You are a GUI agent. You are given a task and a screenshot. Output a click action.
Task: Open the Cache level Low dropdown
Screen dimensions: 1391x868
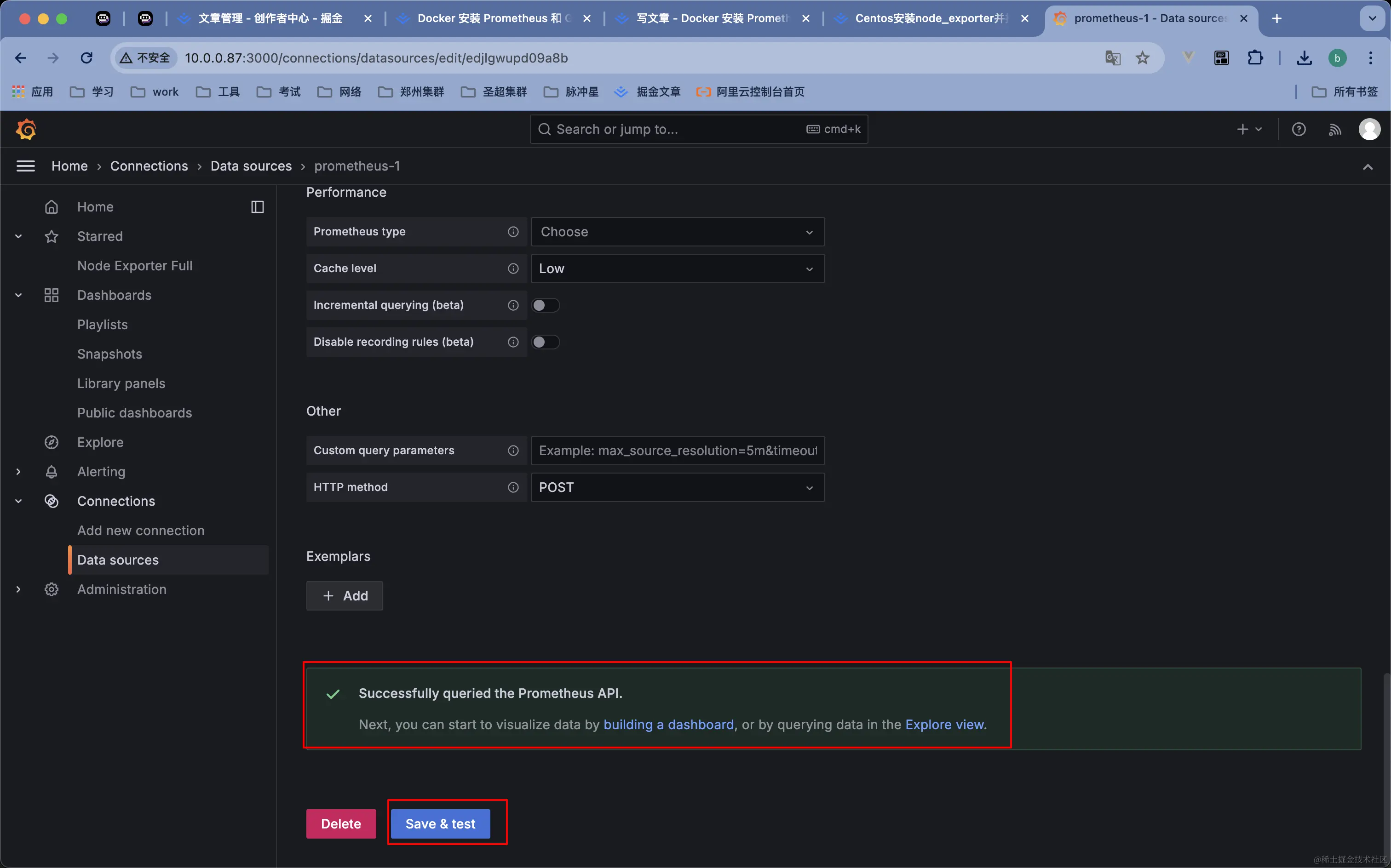pyautogui.click(x=677, y=268)
